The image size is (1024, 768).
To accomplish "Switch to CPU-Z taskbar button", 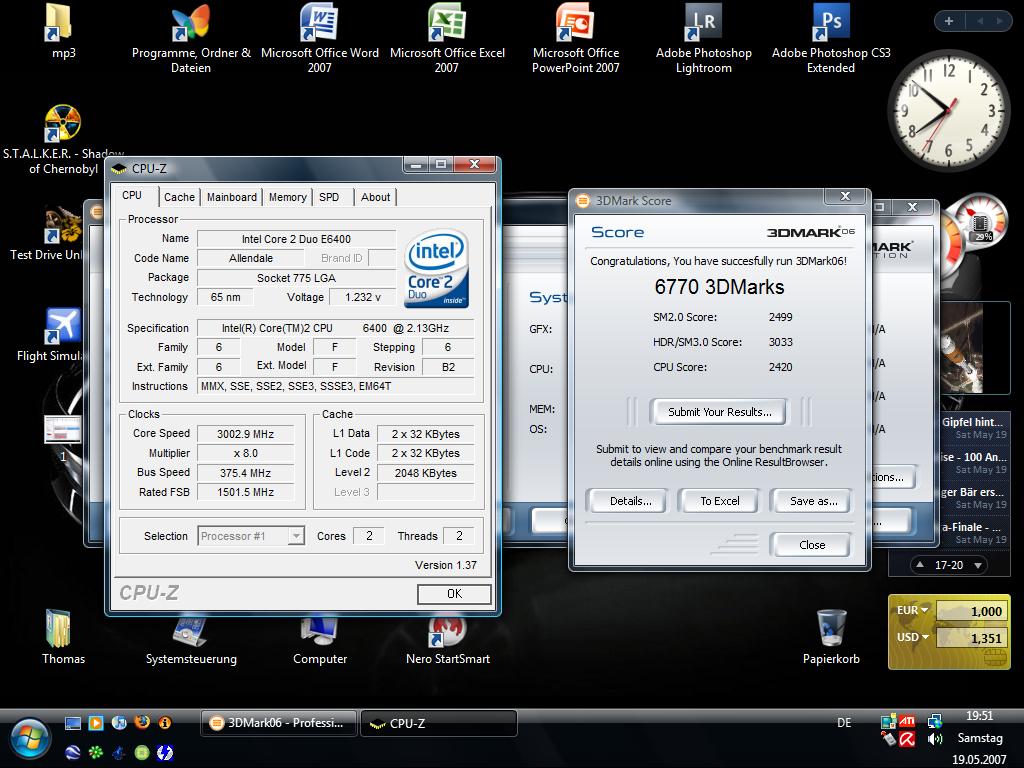I will coord(439,723).
